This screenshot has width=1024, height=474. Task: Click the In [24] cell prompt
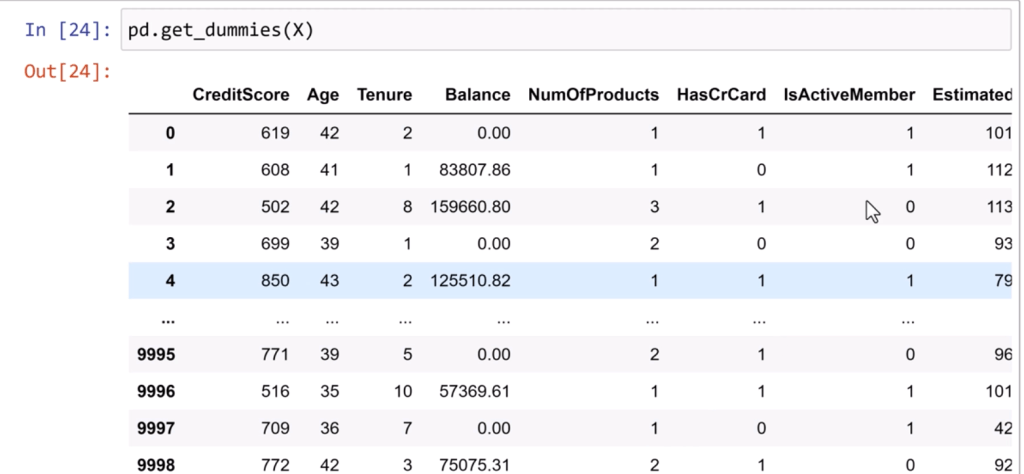68,30
